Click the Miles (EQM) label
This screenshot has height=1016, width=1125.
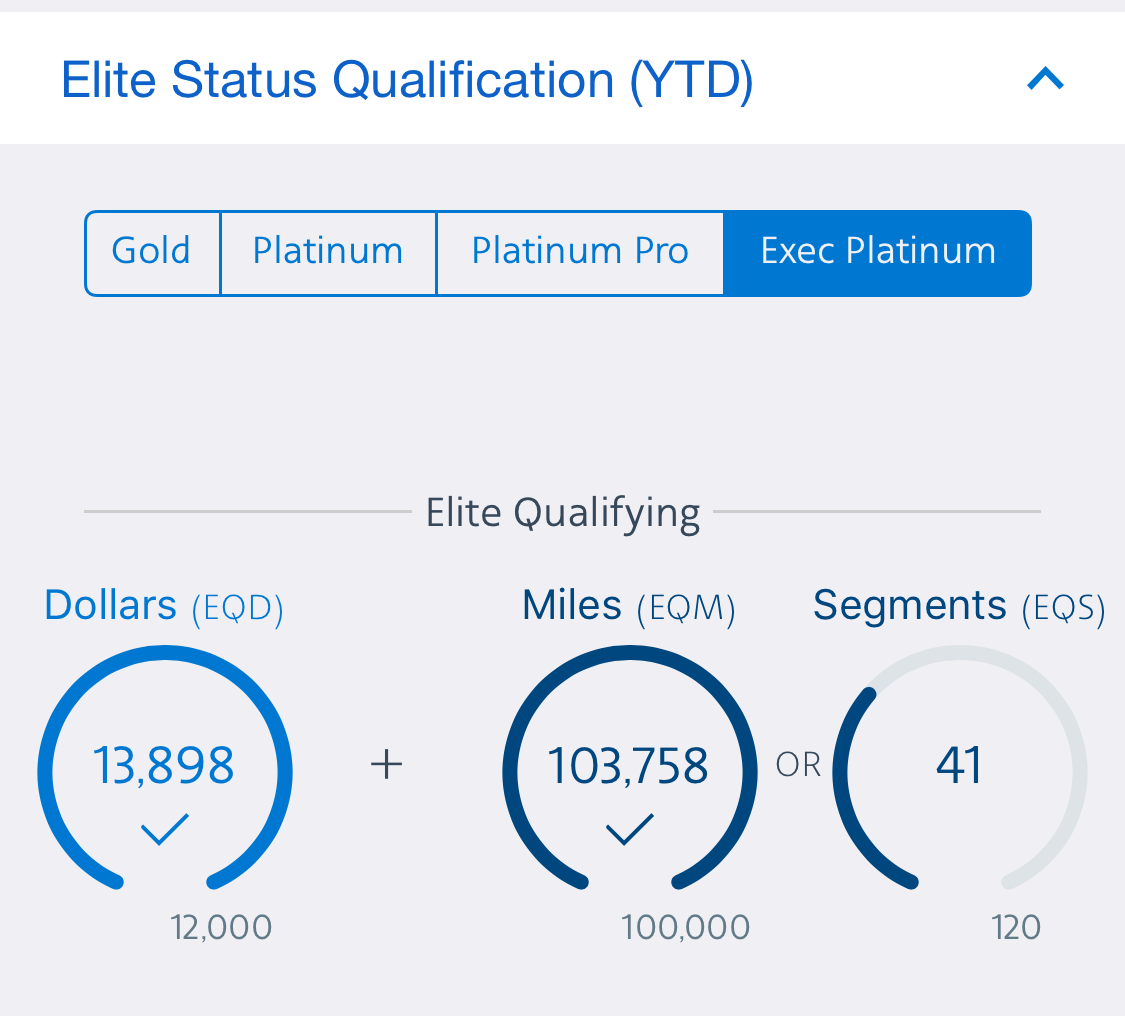click(x=628, y=606)
